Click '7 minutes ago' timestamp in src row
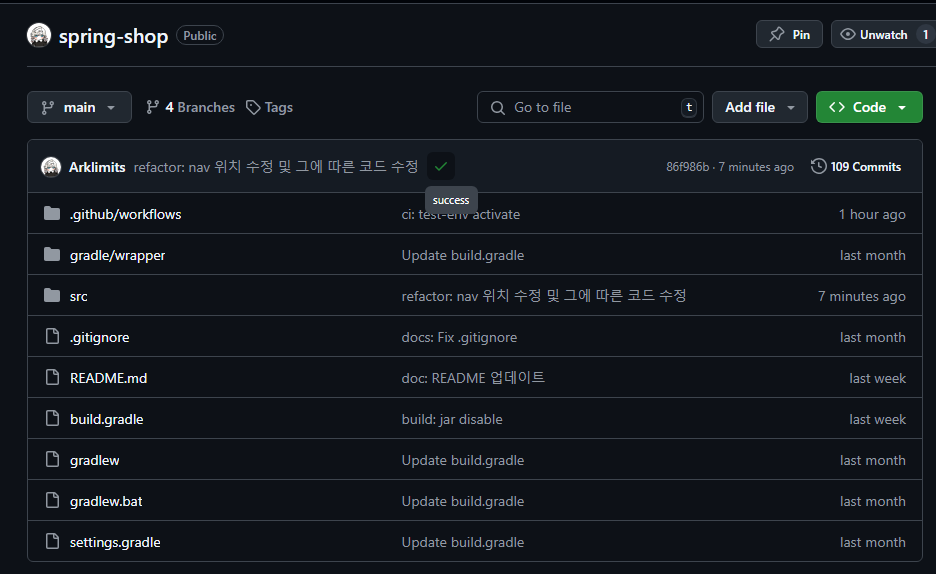Image resolution: width=936 pixels, height=574 pixels. point(862,297)
